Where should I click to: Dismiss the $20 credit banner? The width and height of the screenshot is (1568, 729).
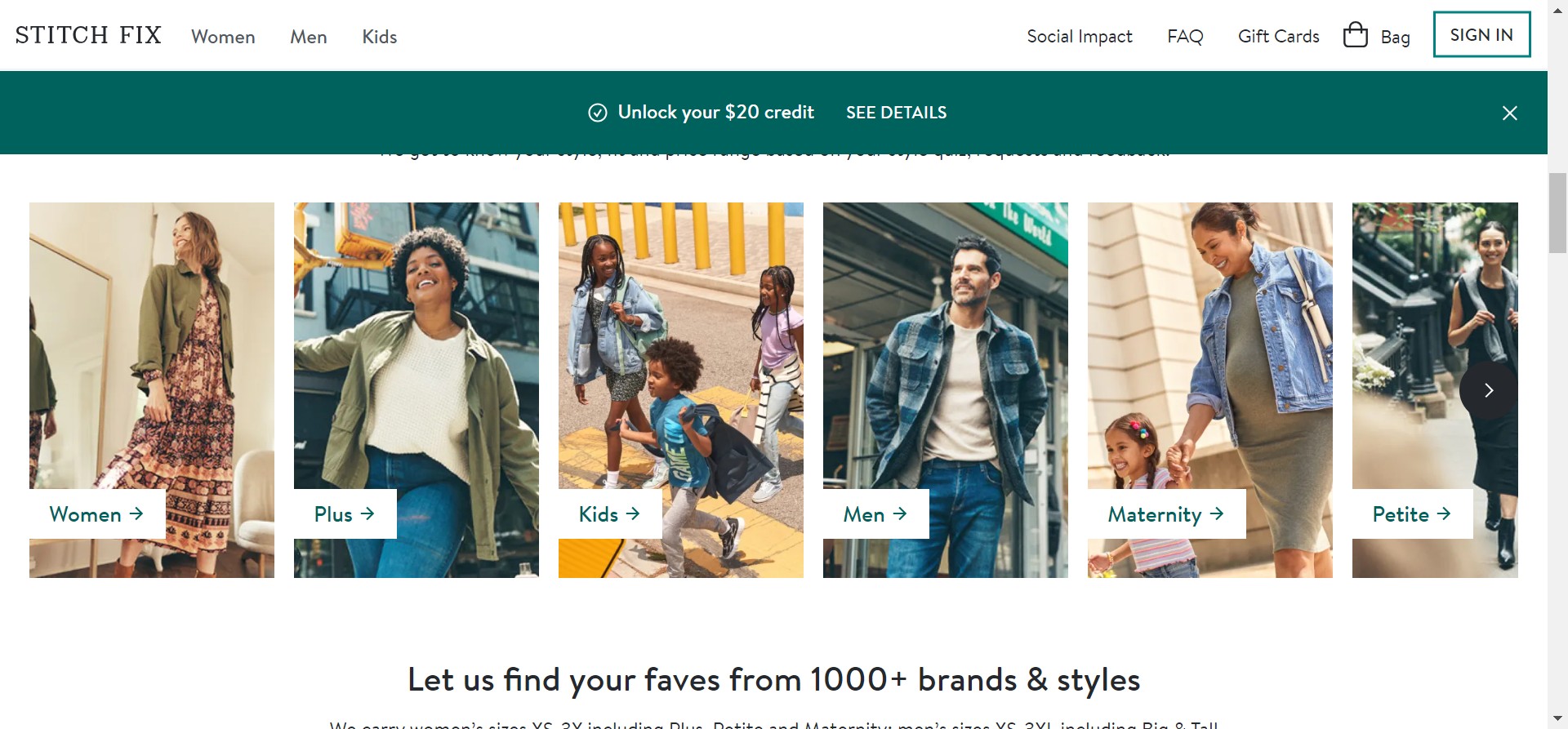pyautogui.click(x=1509, y=113)
